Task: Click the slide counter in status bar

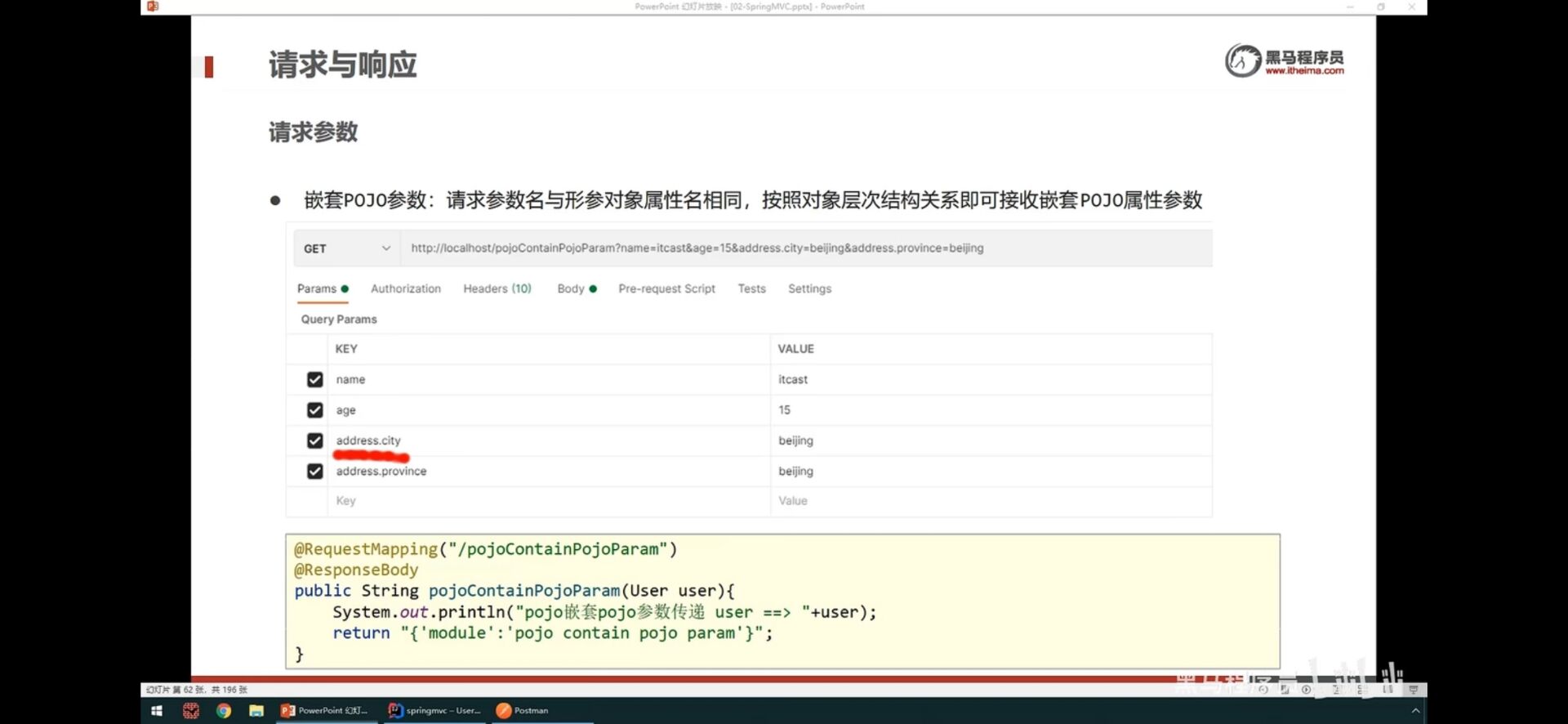Action: pos(197,690)
